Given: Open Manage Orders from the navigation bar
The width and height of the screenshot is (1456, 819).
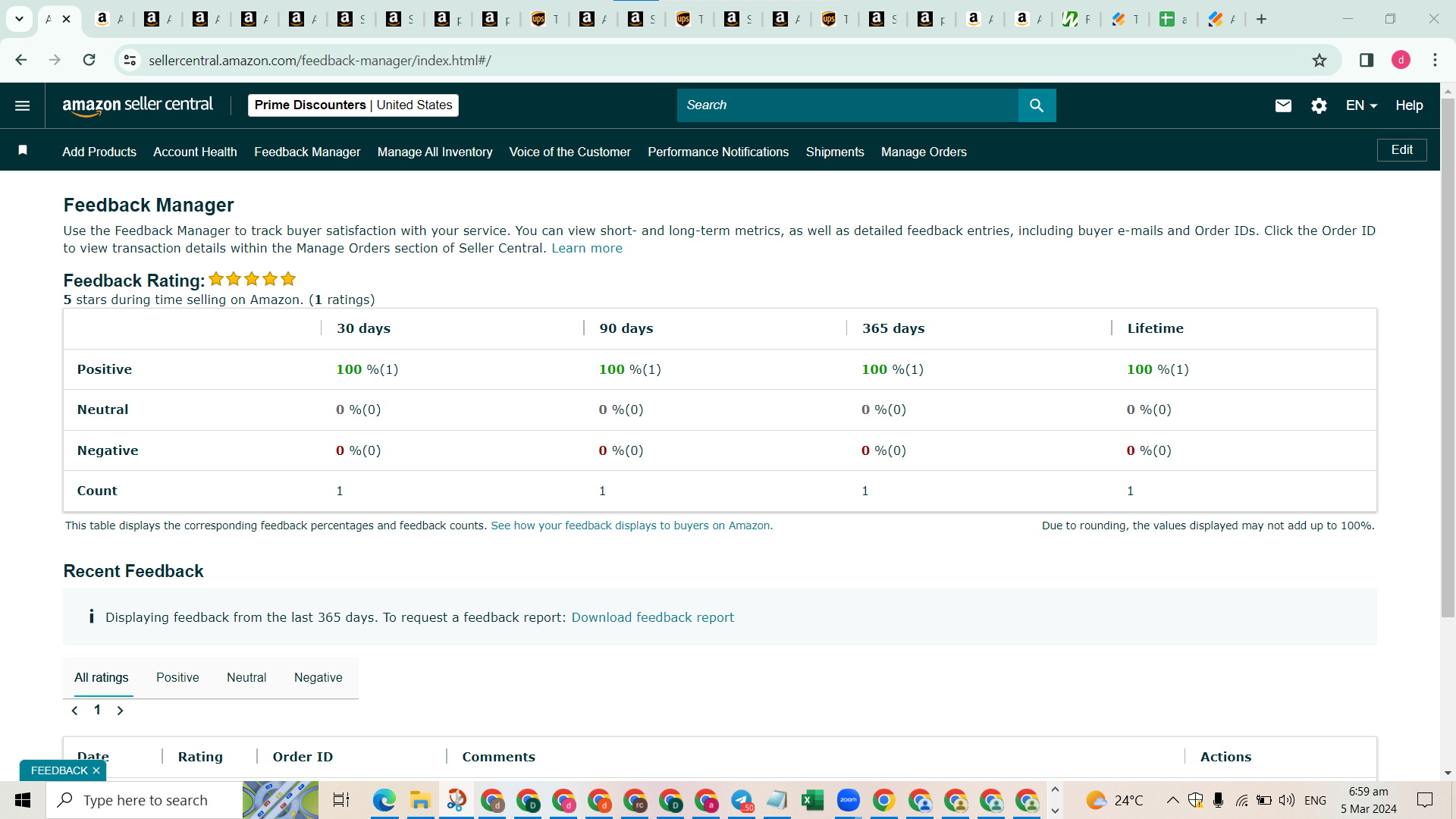Looking at the screenshot, I should 924,152.
